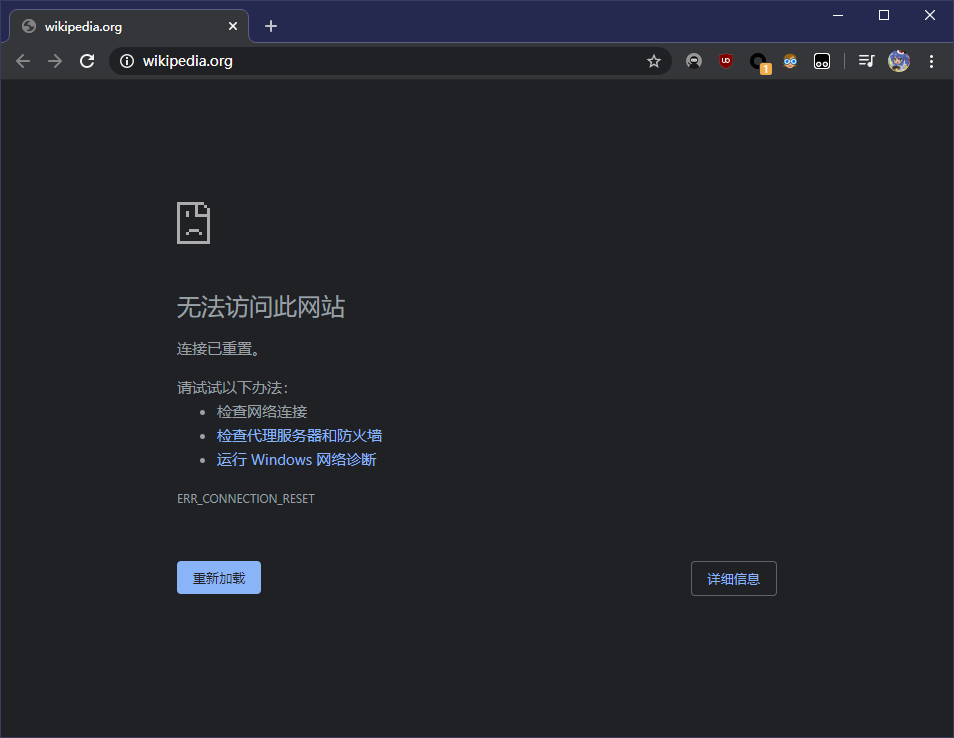Click the 连接已重置。 message text
The image size is (954, 738).
219,349
